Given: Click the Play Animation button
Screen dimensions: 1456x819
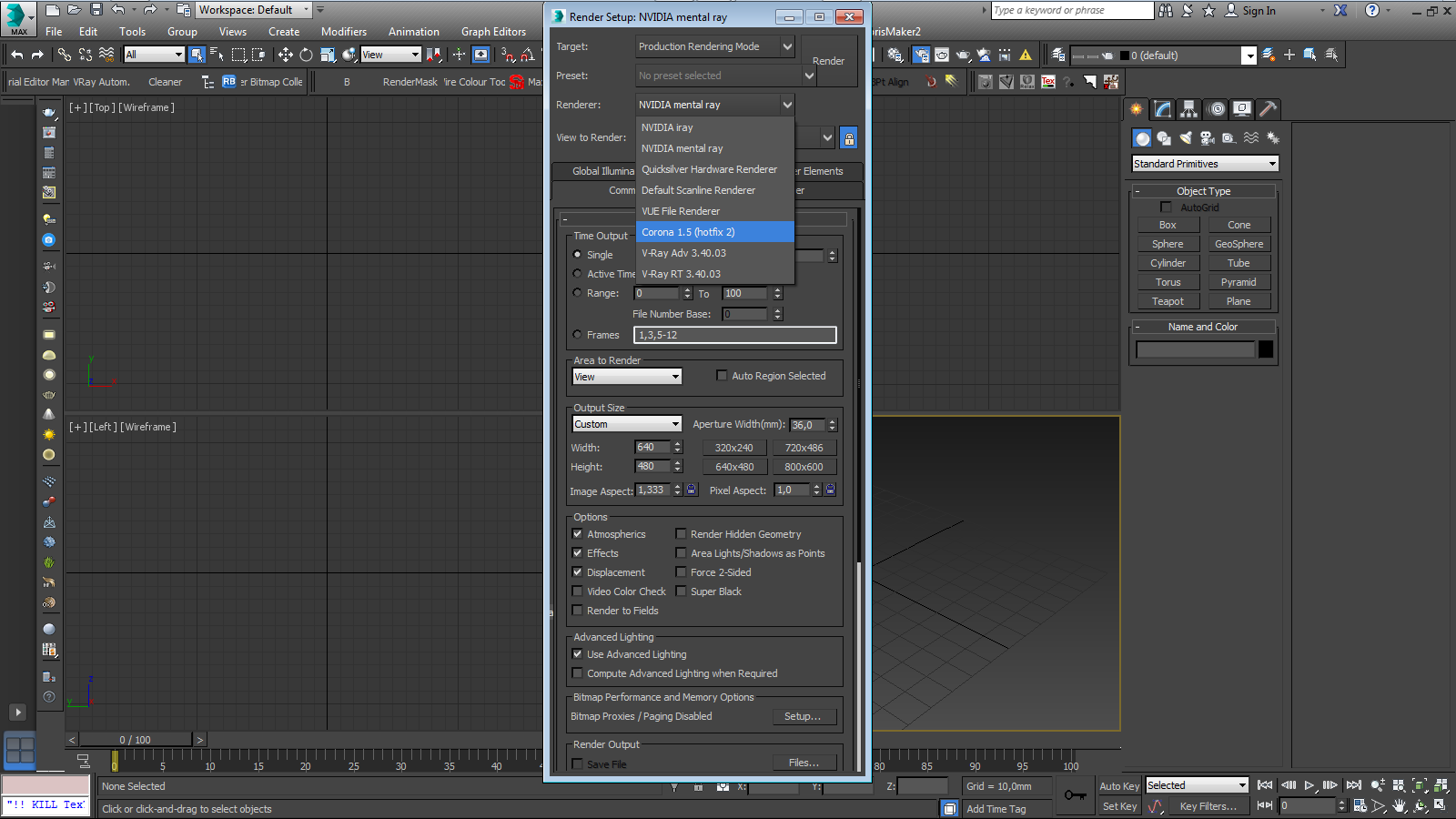Looking at the screenshot, I should [1309, 785].
